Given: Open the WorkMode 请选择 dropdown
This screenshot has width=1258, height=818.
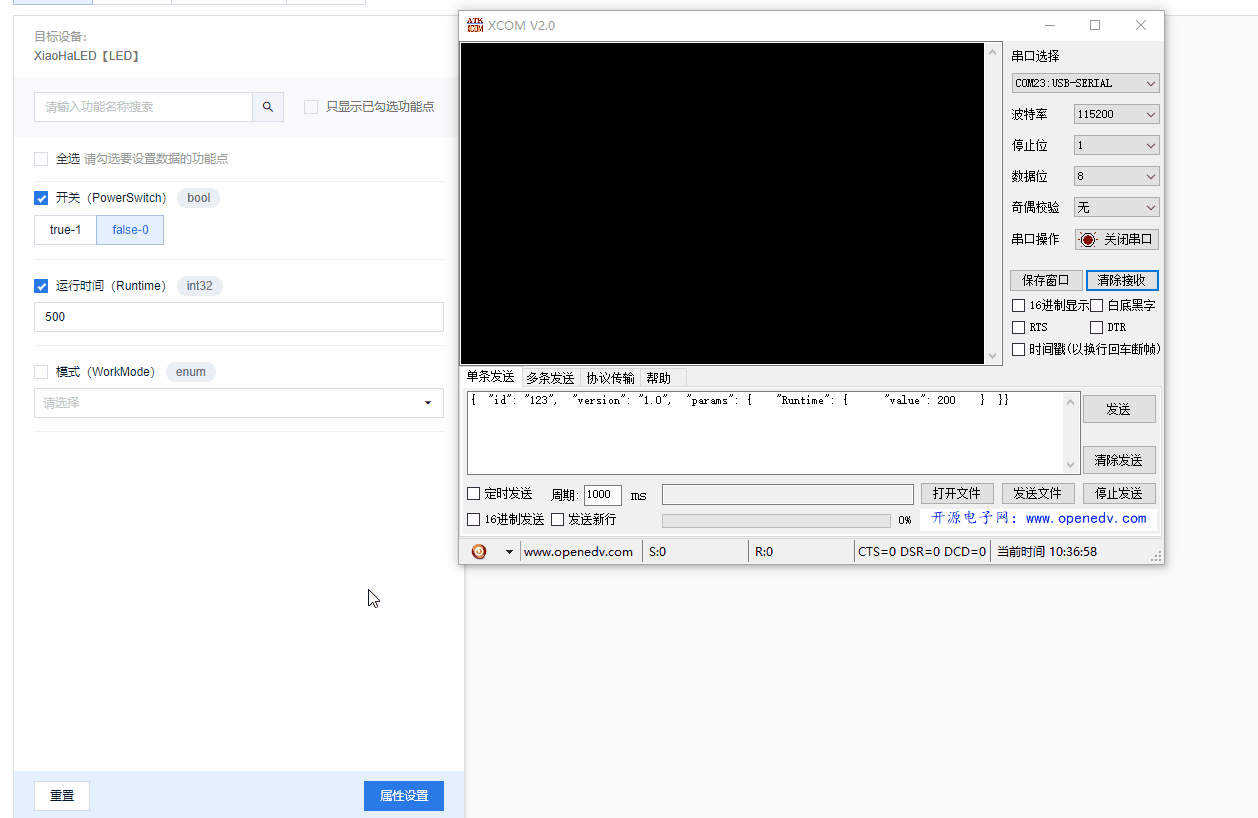Looking at the screenshot, I should pos(239,403).
